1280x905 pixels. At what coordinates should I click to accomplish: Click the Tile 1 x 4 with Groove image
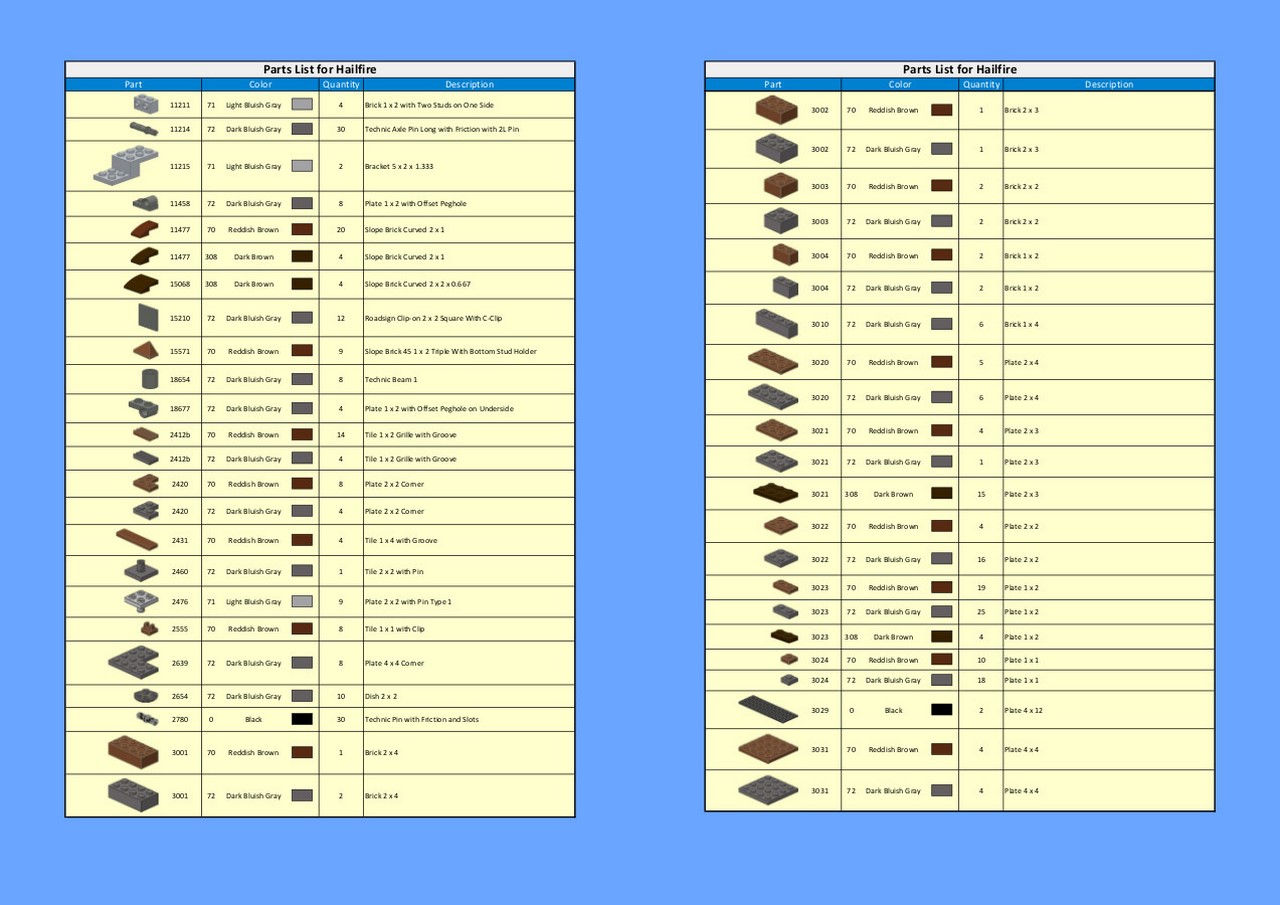click(137, 540)
